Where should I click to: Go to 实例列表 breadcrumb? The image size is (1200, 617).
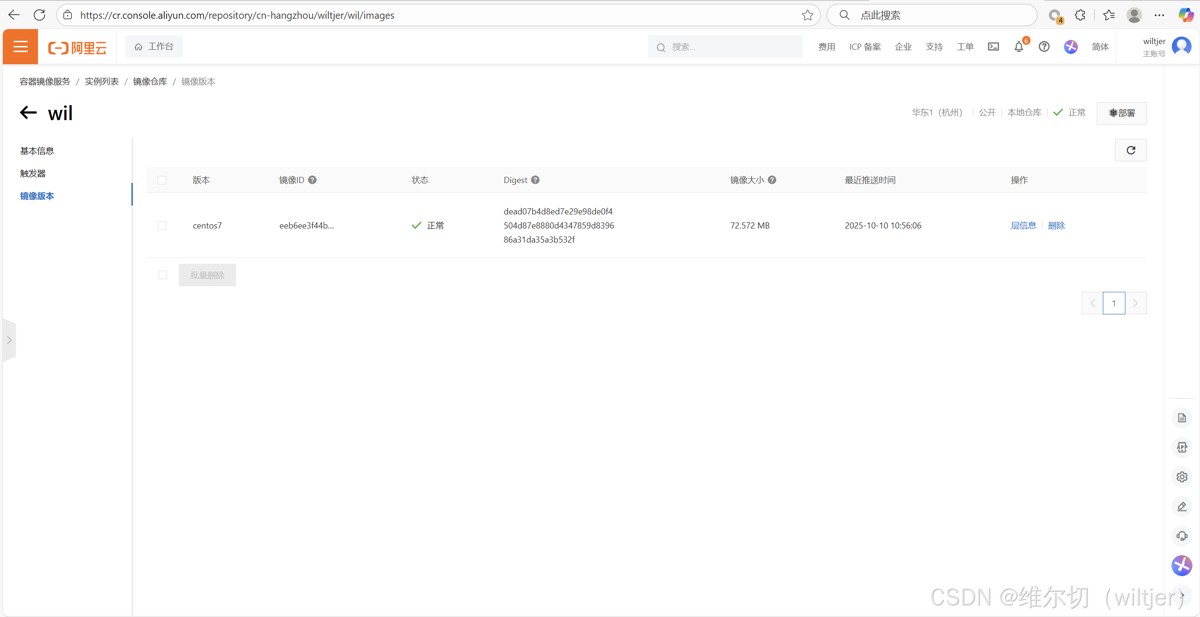point(101,82)
